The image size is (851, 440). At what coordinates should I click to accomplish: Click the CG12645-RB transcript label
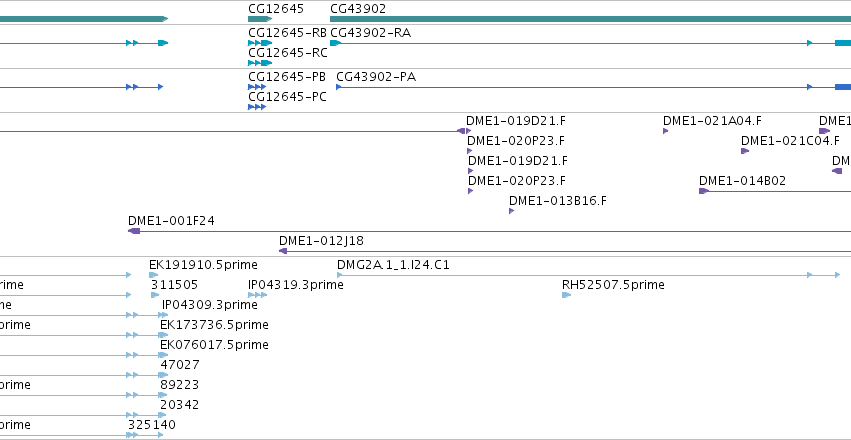coord(288,33)
